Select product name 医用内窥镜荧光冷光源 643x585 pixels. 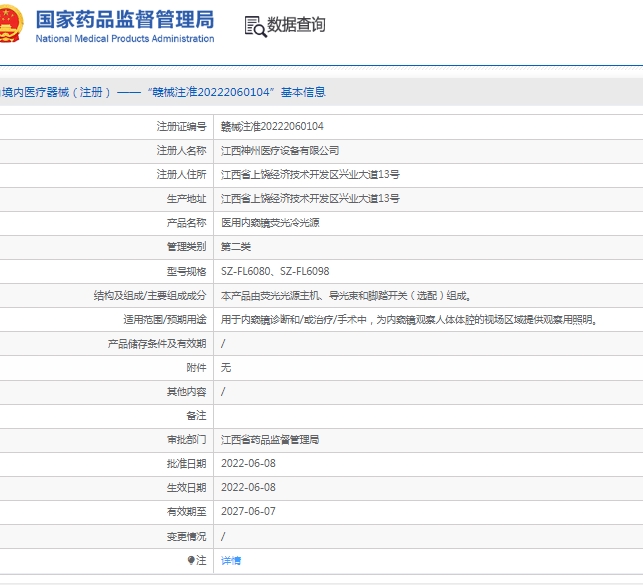270,223
